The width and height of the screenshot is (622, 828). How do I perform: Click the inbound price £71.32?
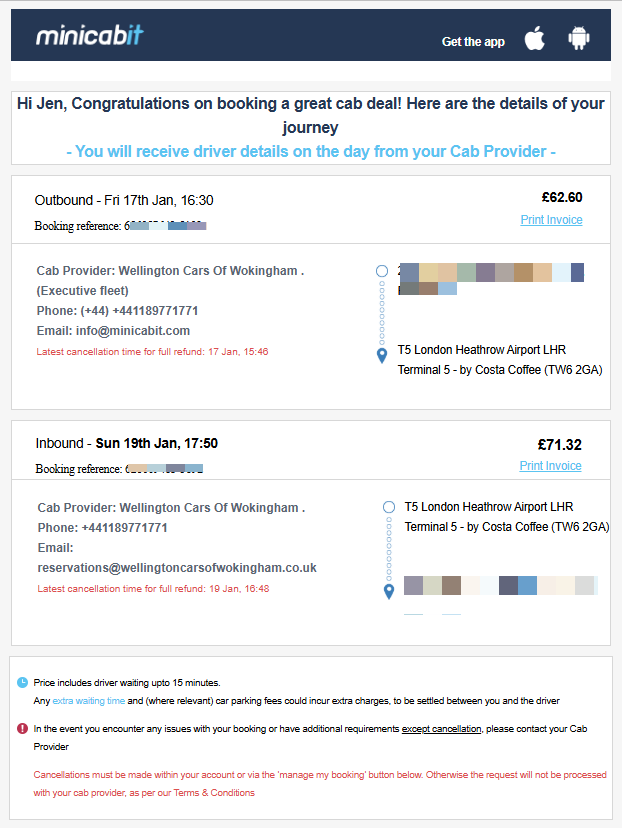click(560, 445)
